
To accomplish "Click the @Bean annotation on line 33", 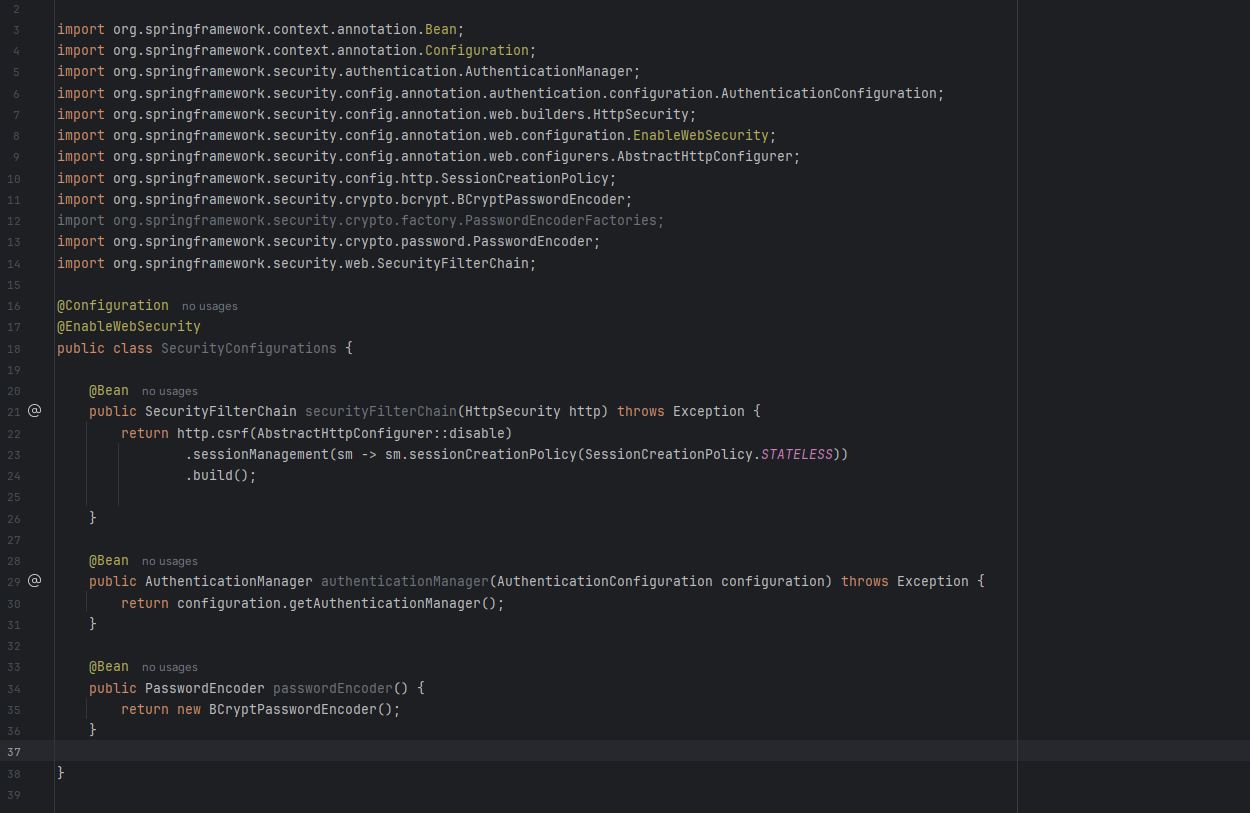I will point(109,666).
